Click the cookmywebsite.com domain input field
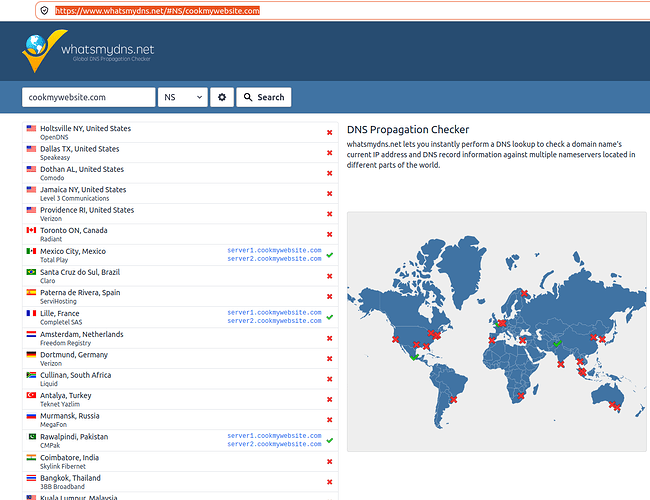The height and width of the screenshot is (500, 650). coord(89,97)
